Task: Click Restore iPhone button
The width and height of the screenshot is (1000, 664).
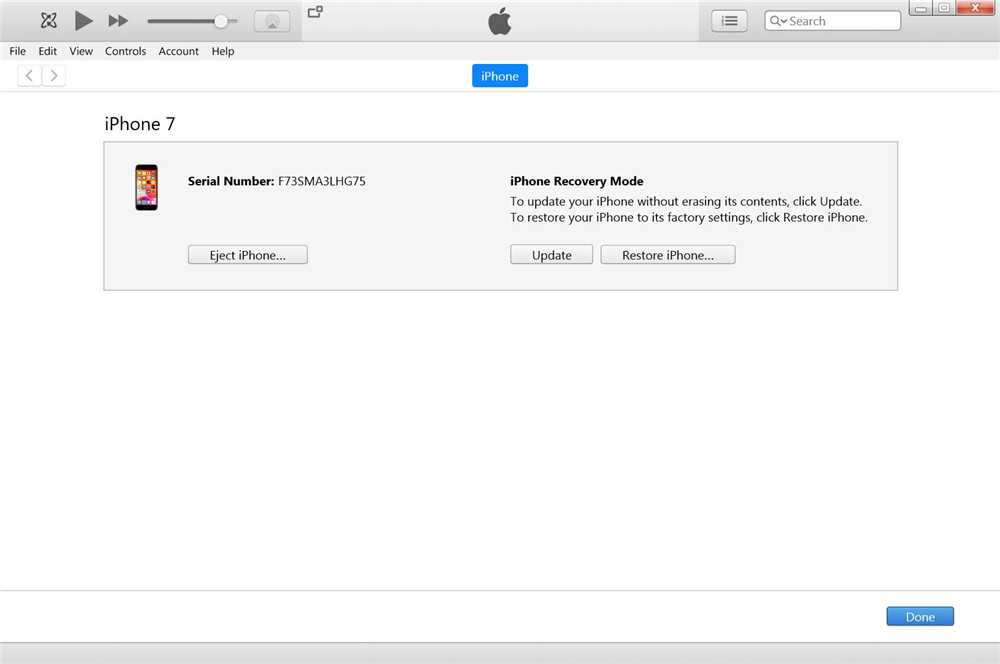Action: 668,255
